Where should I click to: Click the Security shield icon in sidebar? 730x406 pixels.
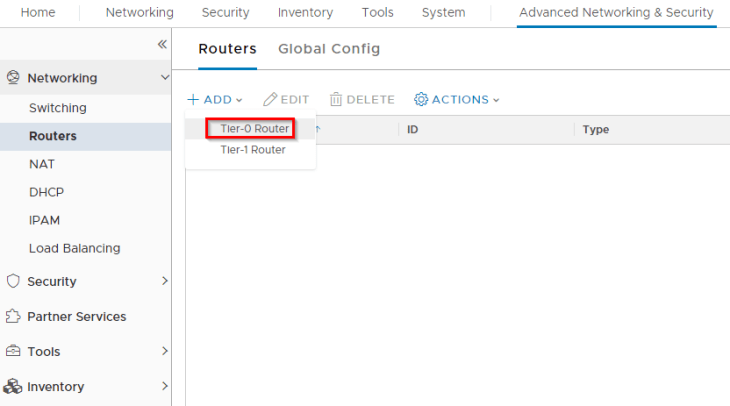[x=13, y=282]
